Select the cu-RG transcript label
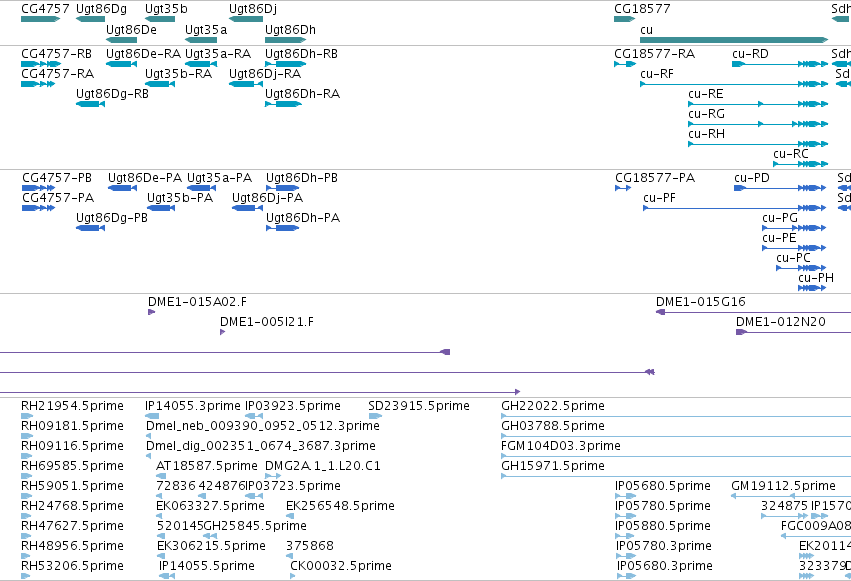The image size is (851, 581). coord(706,114)
